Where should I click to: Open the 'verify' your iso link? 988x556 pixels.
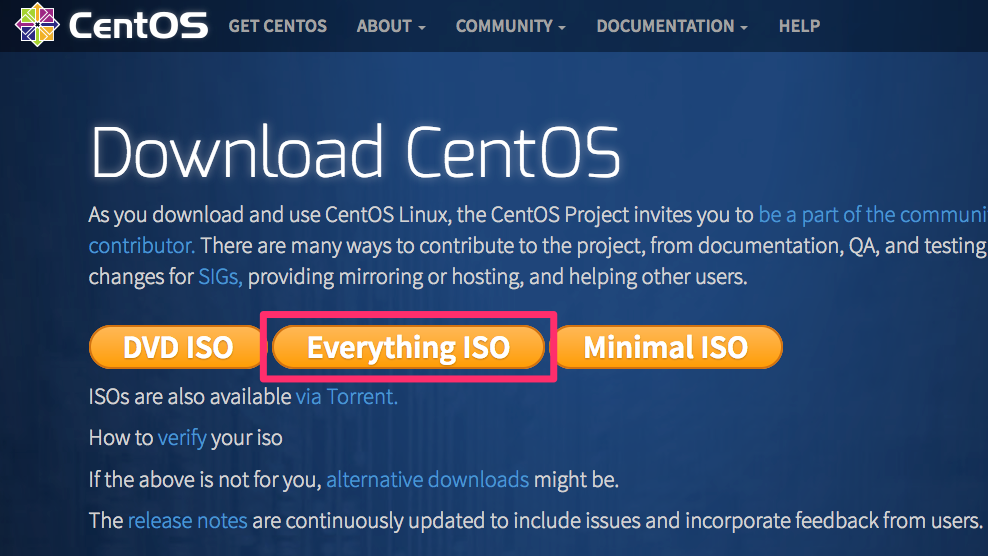pos(182,437)
